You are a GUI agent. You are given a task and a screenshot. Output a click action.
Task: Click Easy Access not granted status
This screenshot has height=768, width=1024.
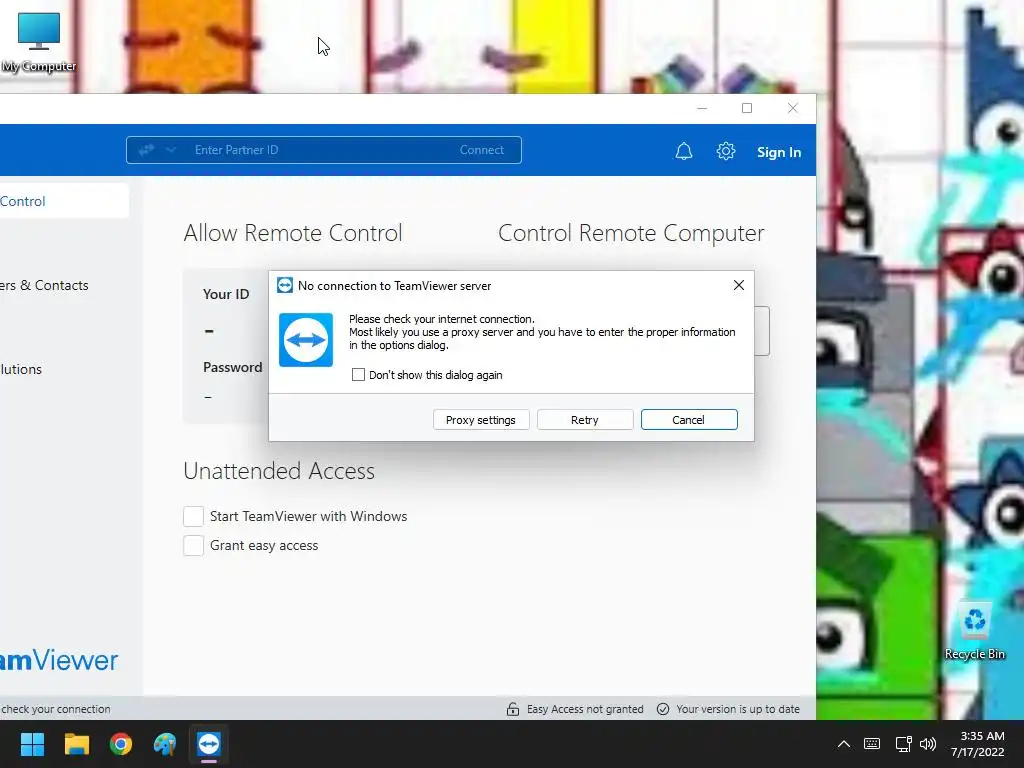click(584, 709)
